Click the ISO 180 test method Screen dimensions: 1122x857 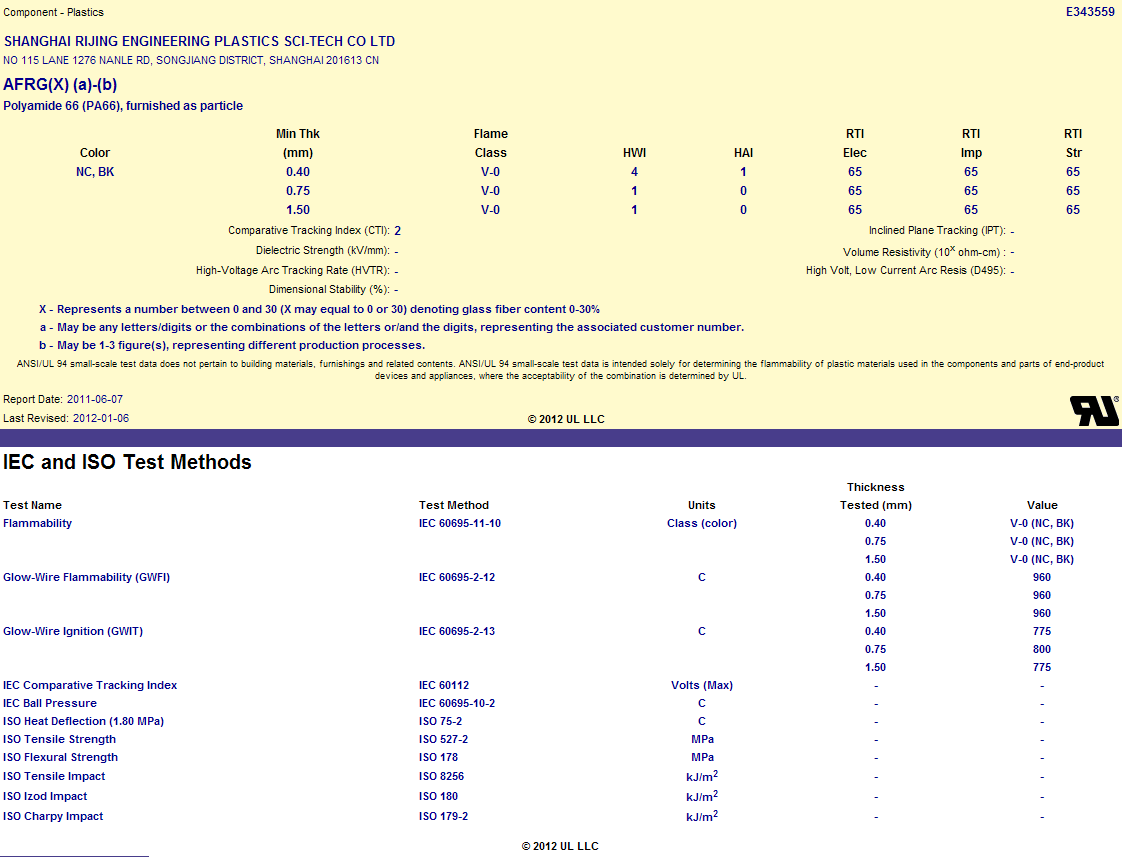click(x=438, y=796)
